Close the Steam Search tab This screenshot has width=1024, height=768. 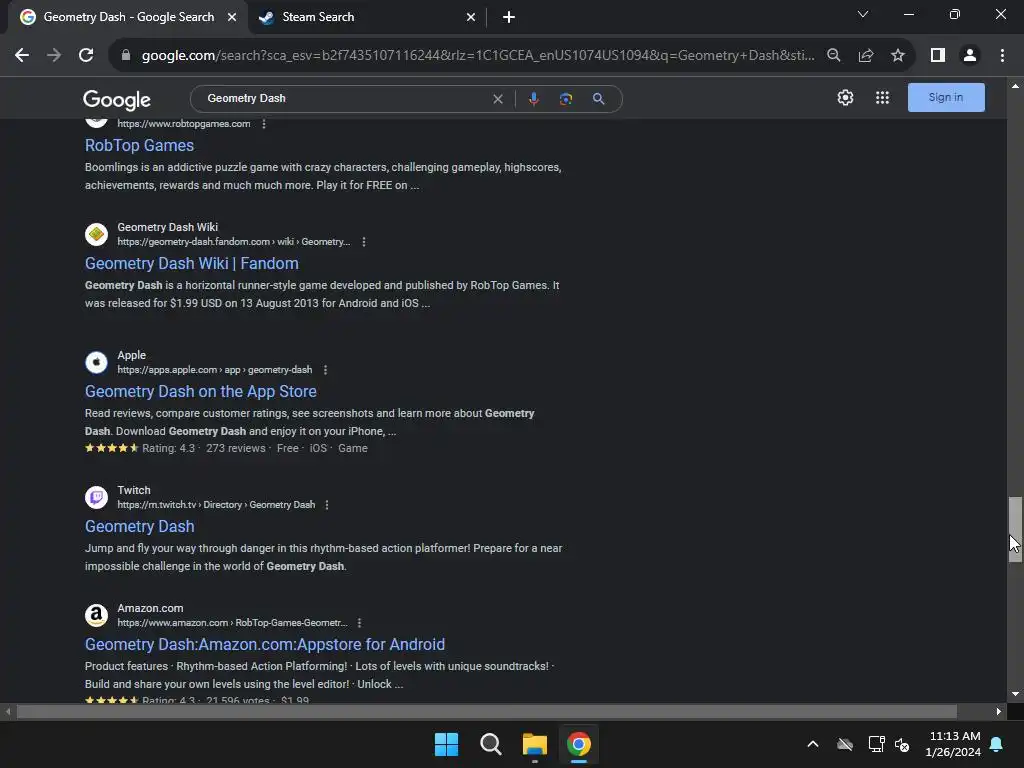(471, 18)
